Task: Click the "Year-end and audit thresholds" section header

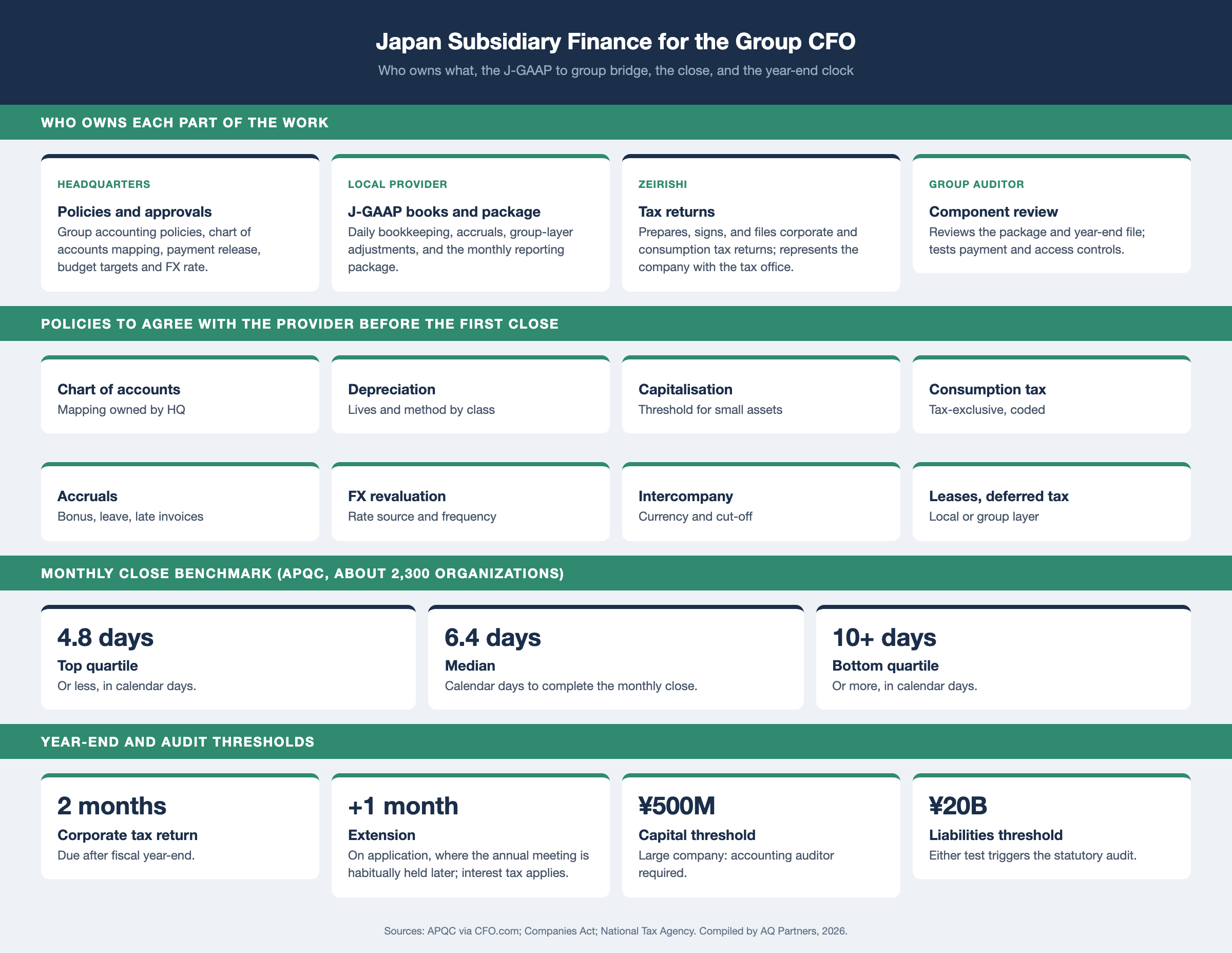Action: pos(178,742)
